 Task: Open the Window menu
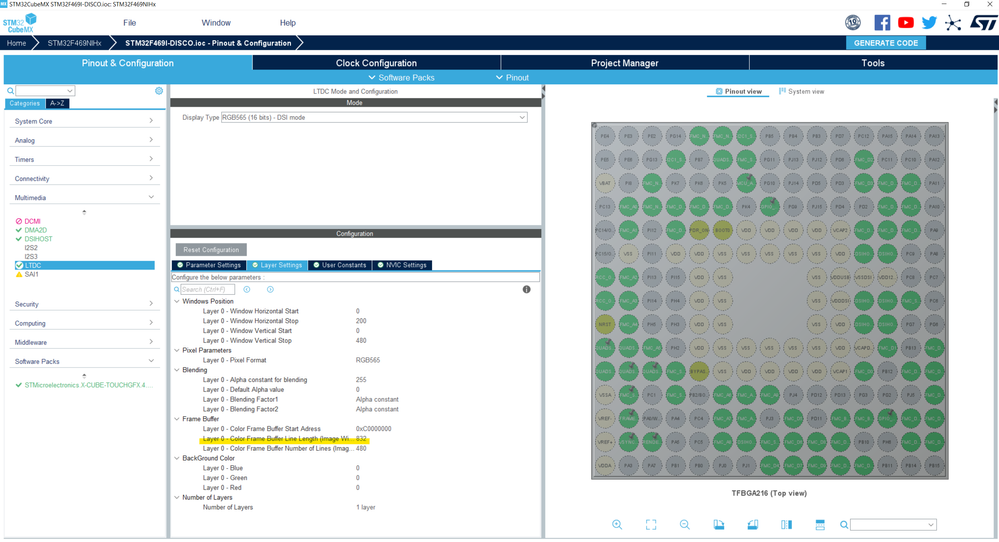216,23
